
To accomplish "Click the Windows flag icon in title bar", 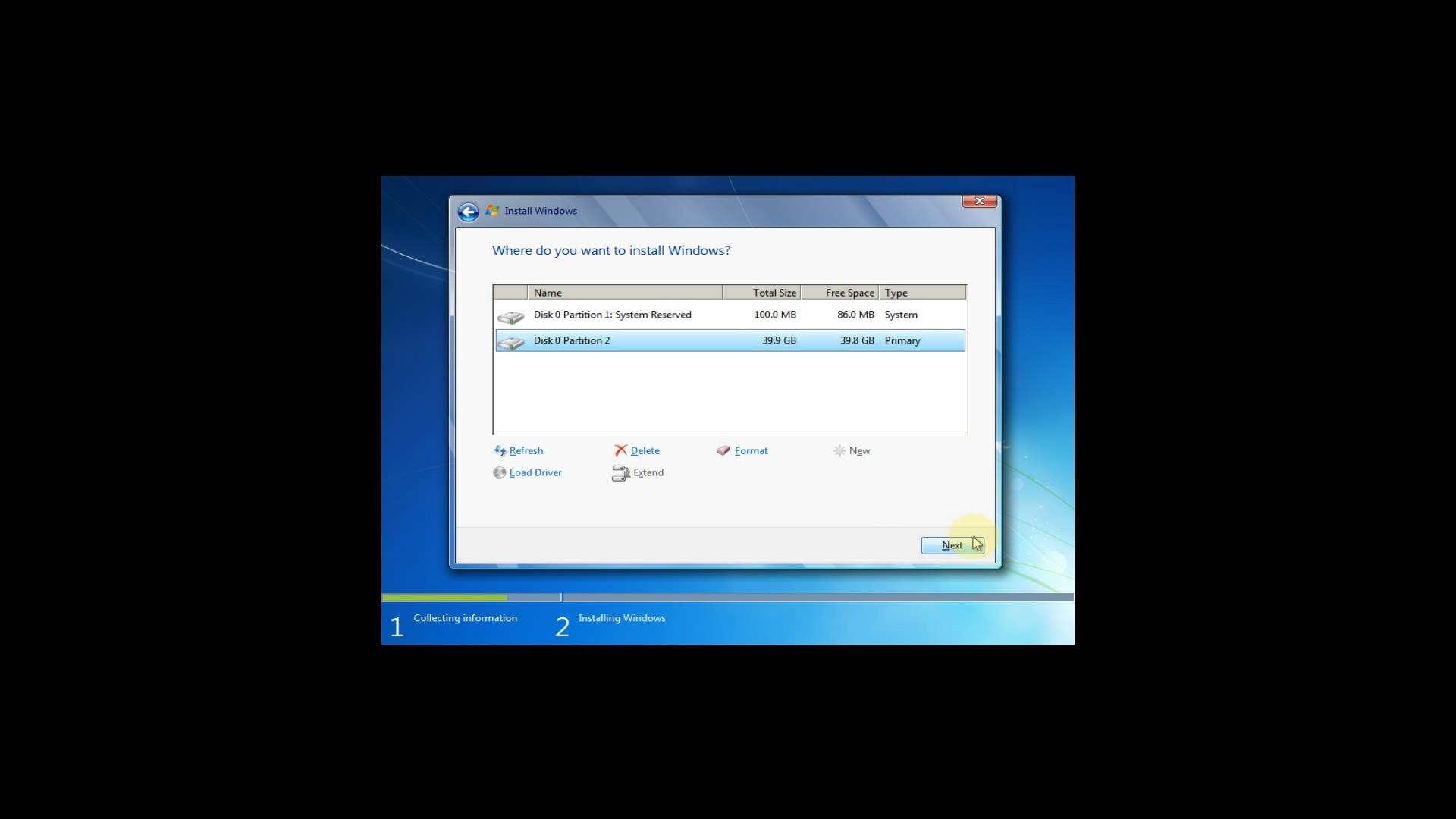I will coord(493,211).
